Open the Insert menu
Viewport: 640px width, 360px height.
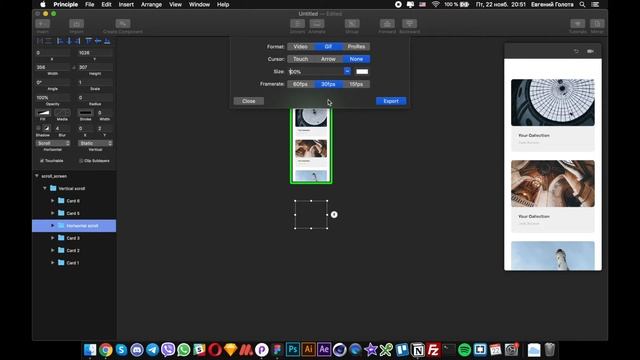[x=126, y=4]
